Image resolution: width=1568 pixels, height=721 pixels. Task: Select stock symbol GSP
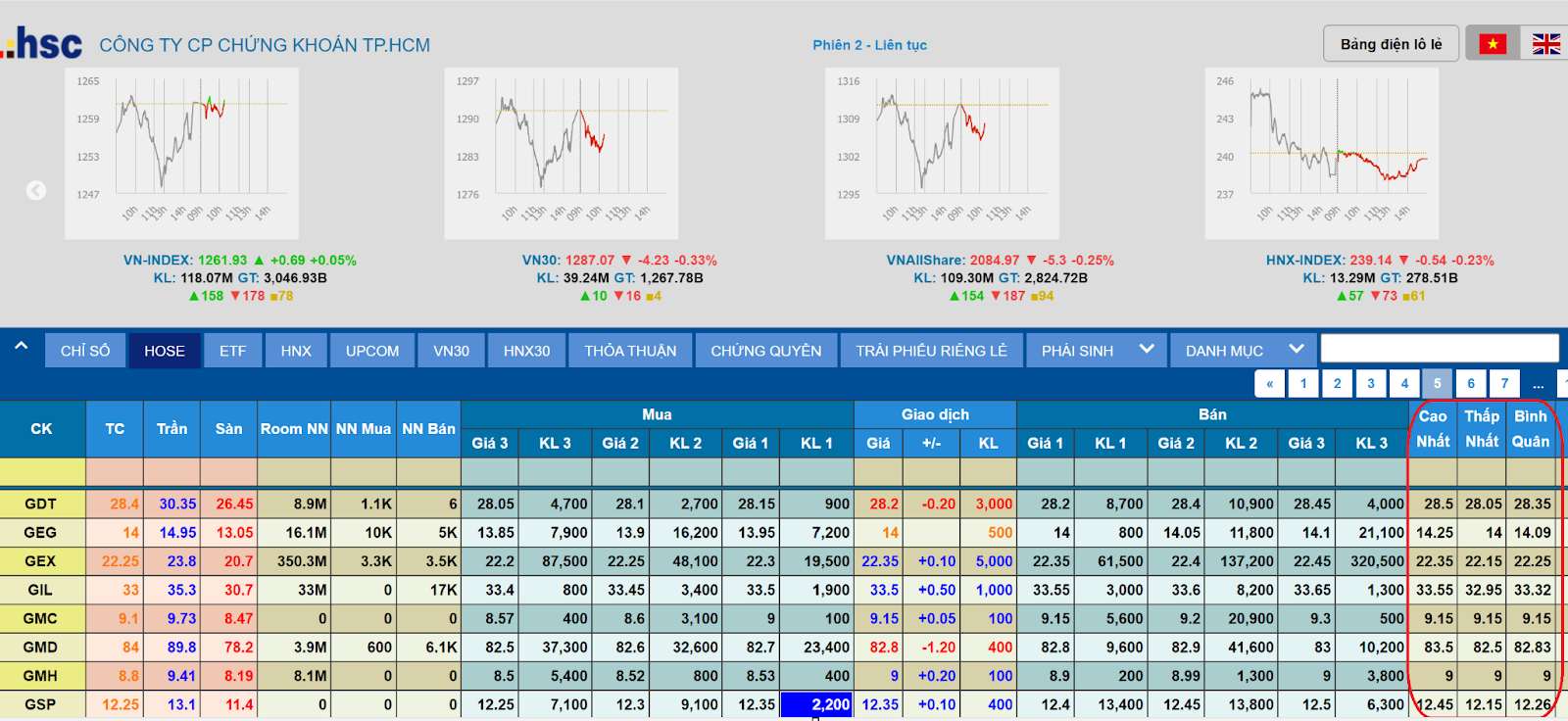point(41,704)
